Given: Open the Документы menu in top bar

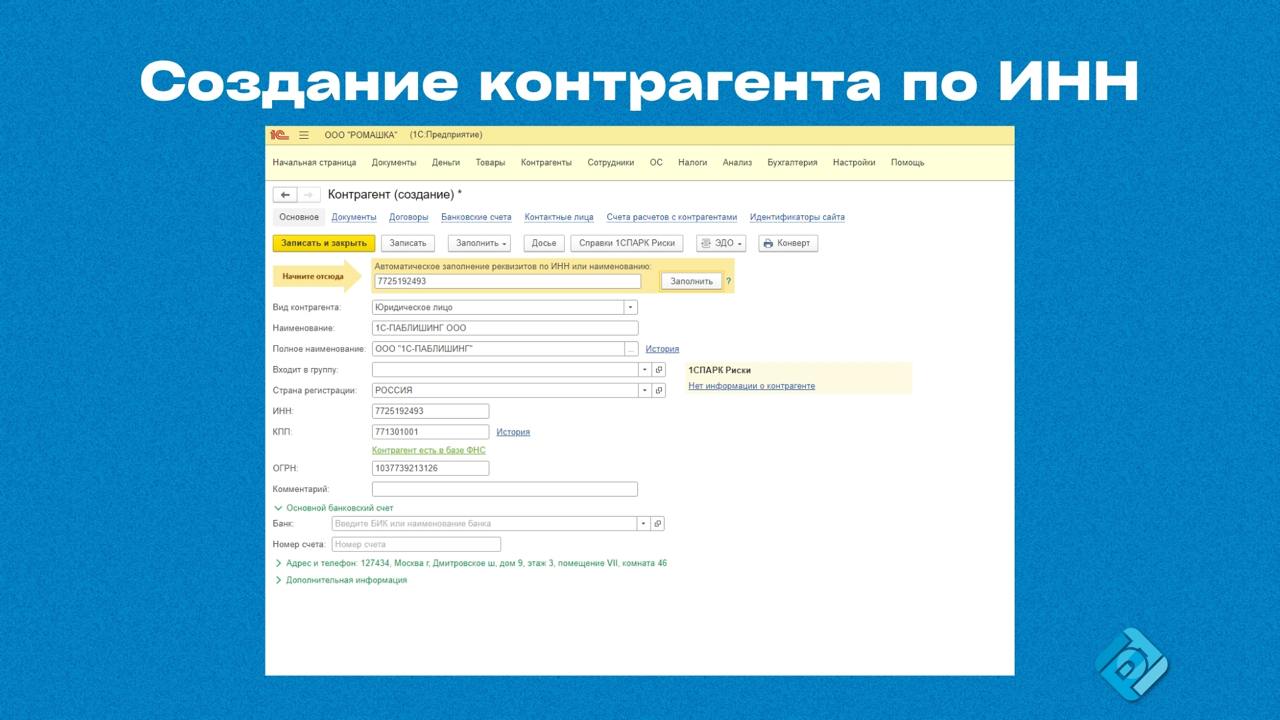Looking at the screenshot, I should 394,162.
